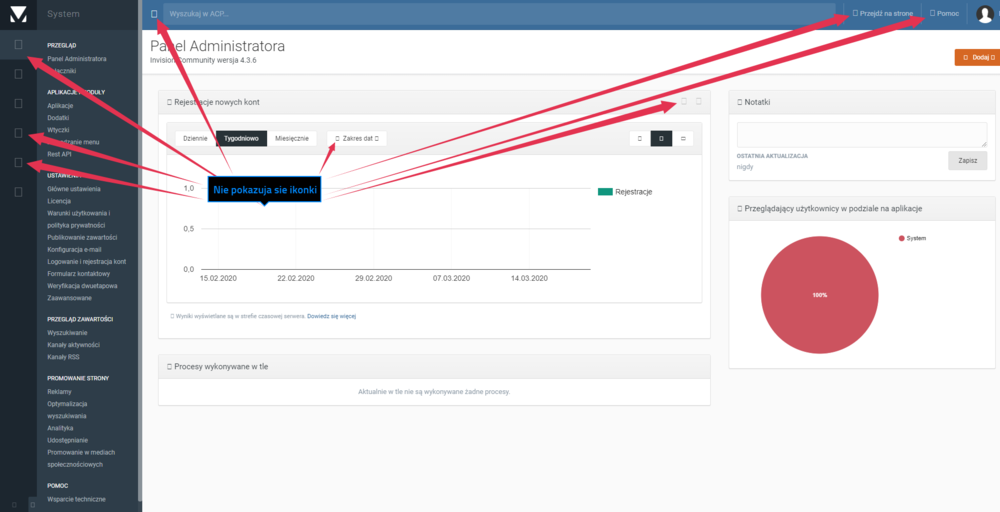Click the leftmost chart type button above the graph
This screenshot has height=512, width=1000.
click(640, 138)
